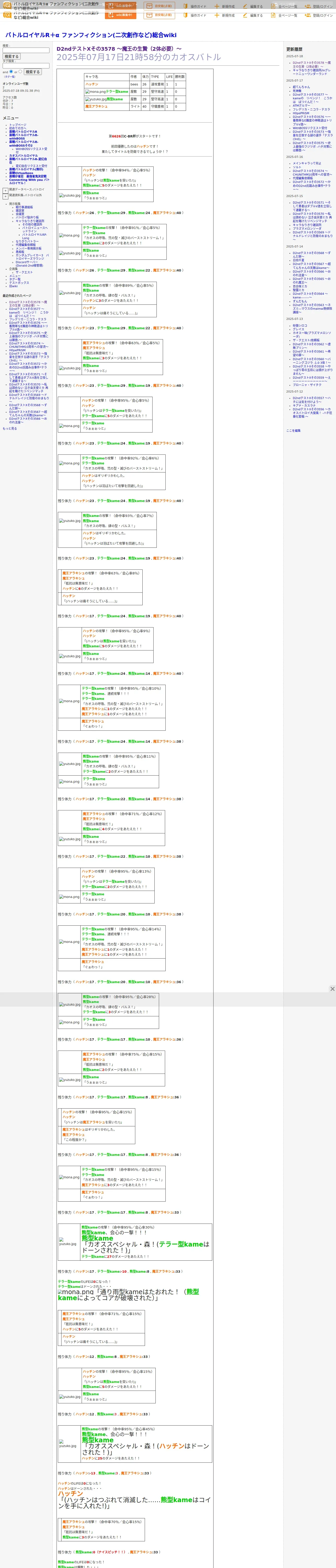
Task: Open ATMグルマー in update history
Action: click(x=301, y=106)
